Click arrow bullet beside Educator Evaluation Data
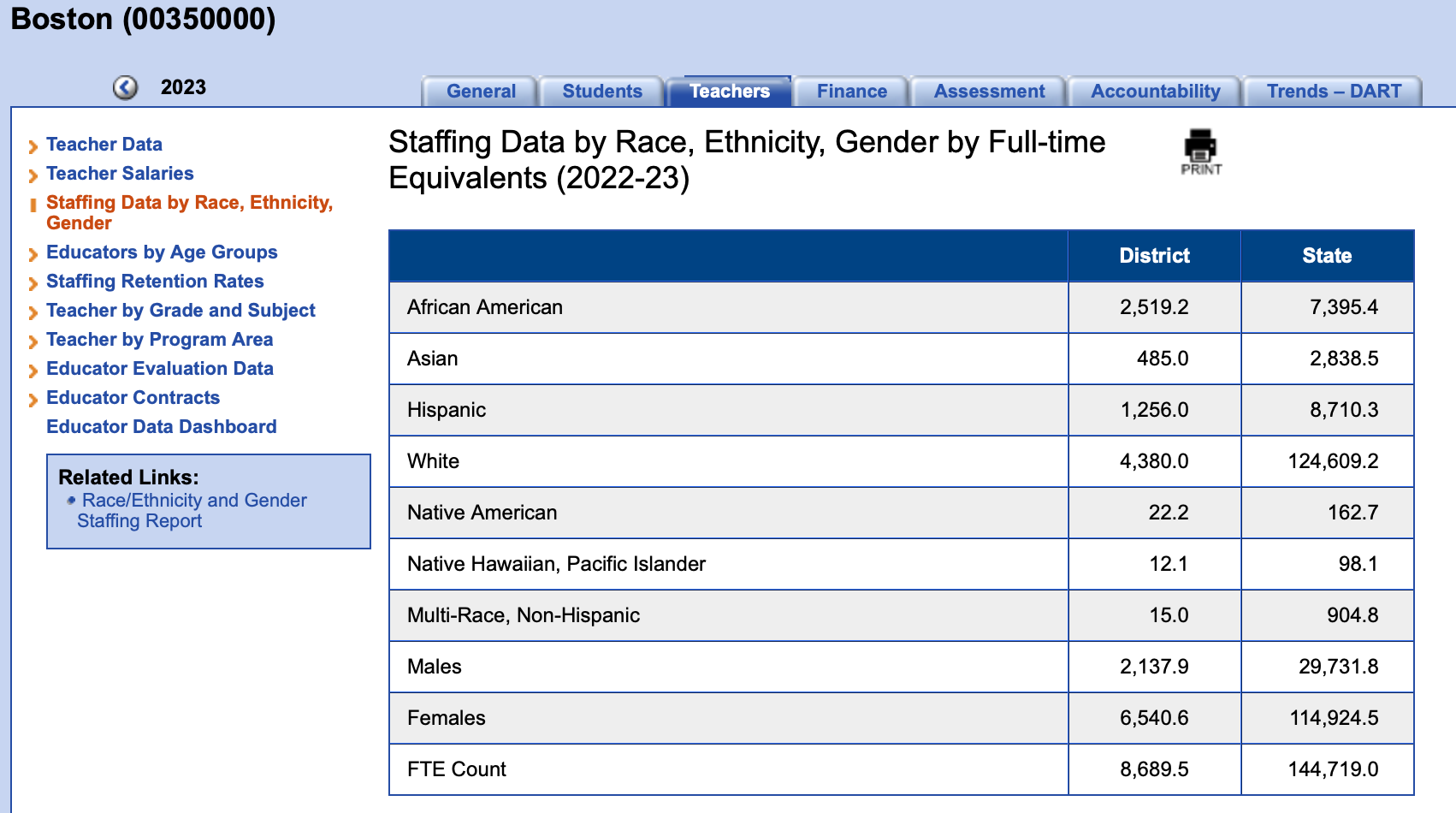 33,371
